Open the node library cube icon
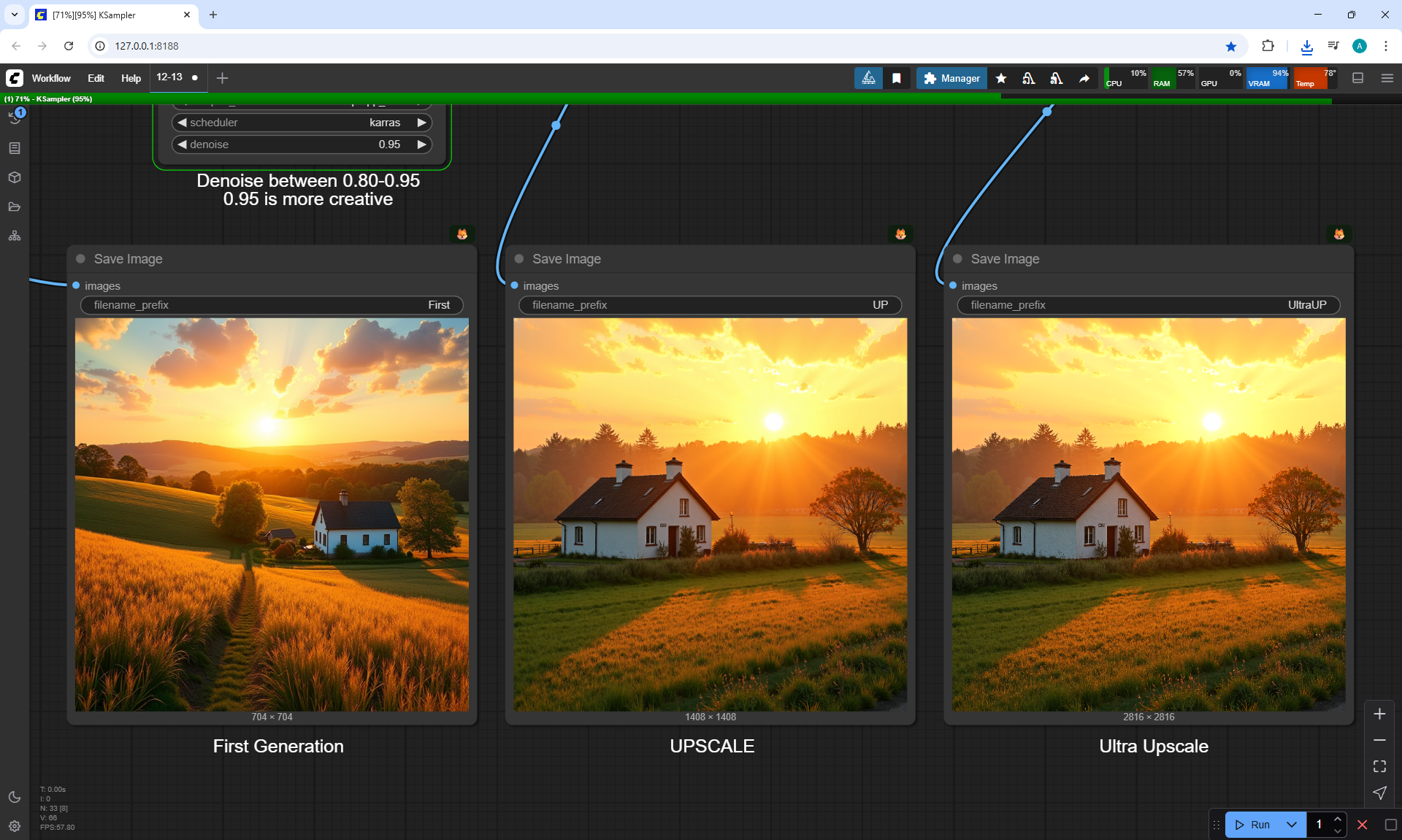 15,177
